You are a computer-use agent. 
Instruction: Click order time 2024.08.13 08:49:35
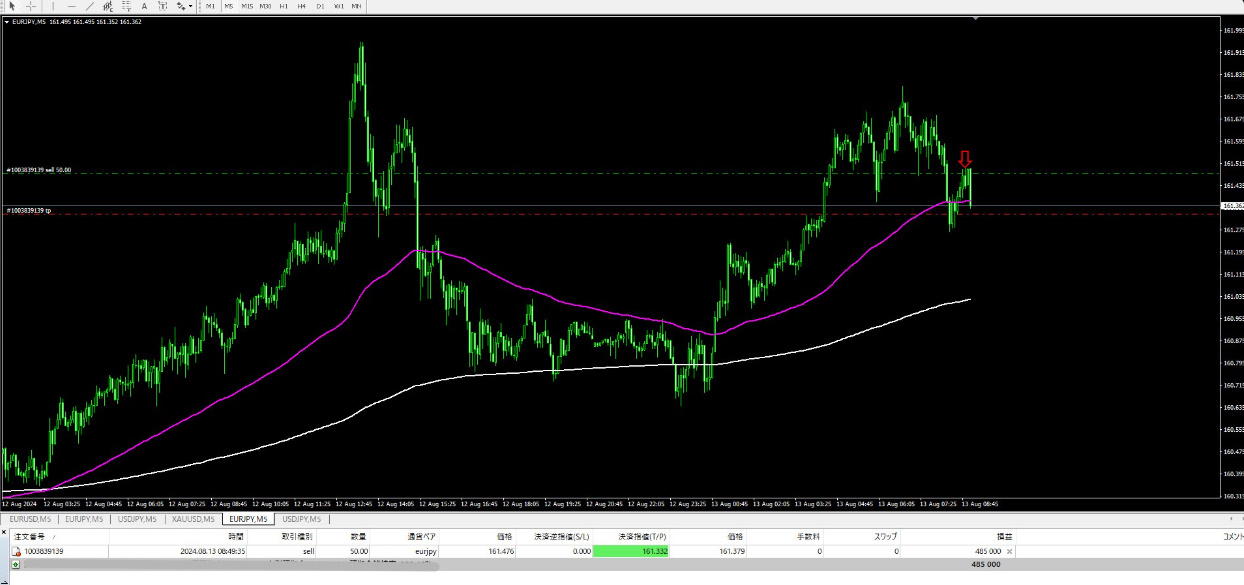tap(213, 551)
